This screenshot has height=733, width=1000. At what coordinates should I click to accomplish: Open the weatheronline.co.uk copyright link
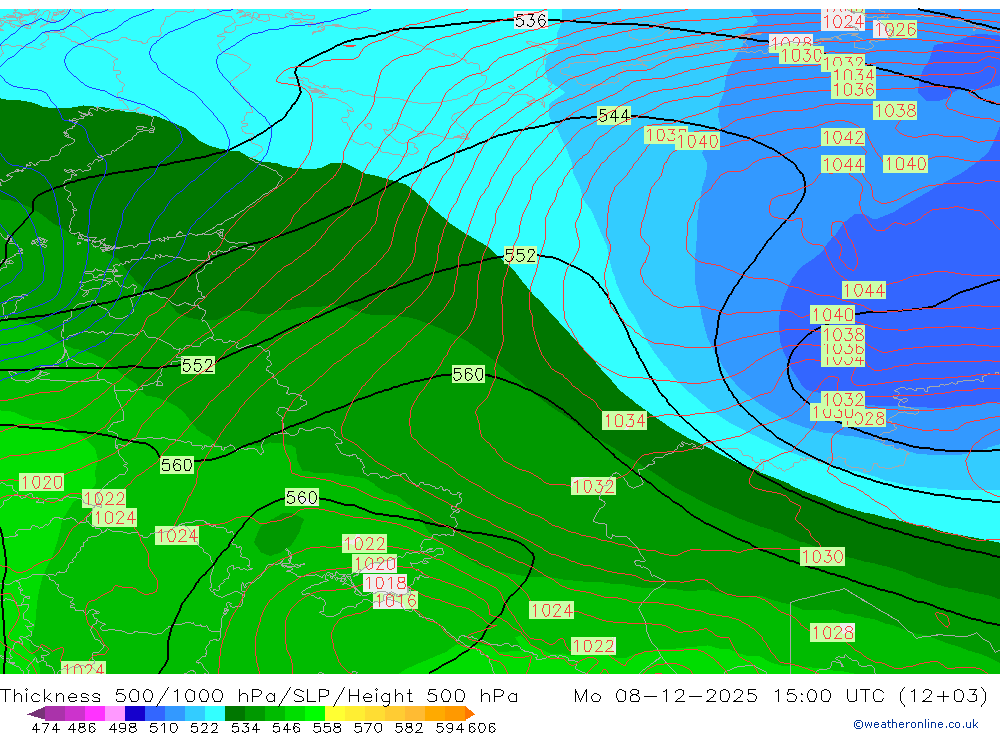point(916,724)
